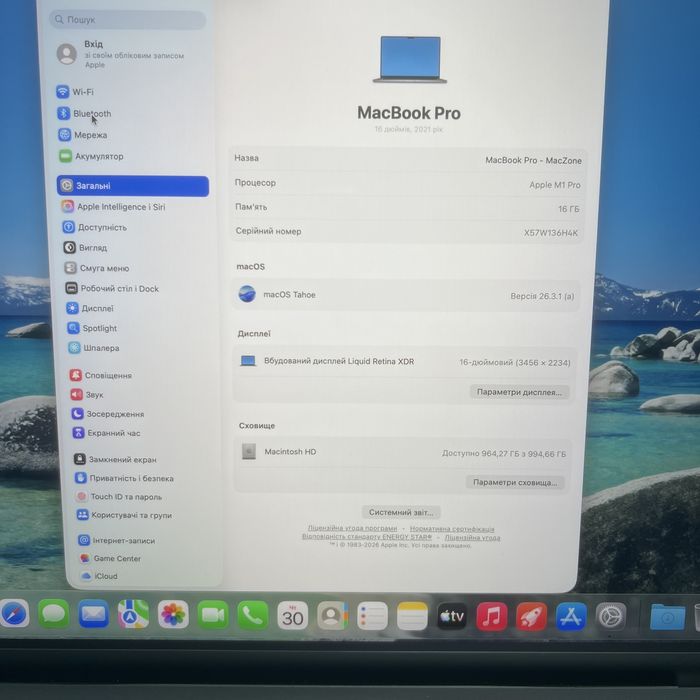Open Spotlight settings in sidebar
This screenshot has height=700, width=700.
coord(92,328)
